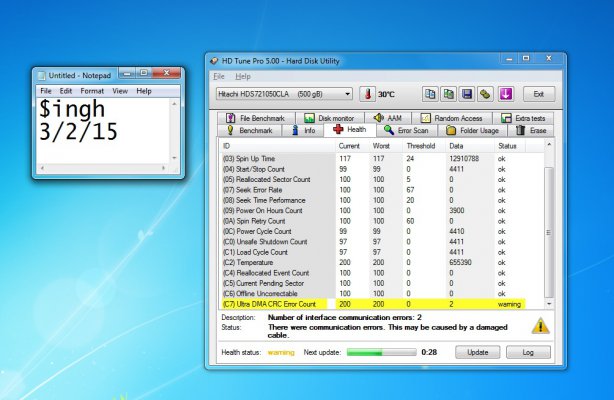614x400 pixels.
Task: Select the Reallocated Event Count row
Action: point(372,273)
